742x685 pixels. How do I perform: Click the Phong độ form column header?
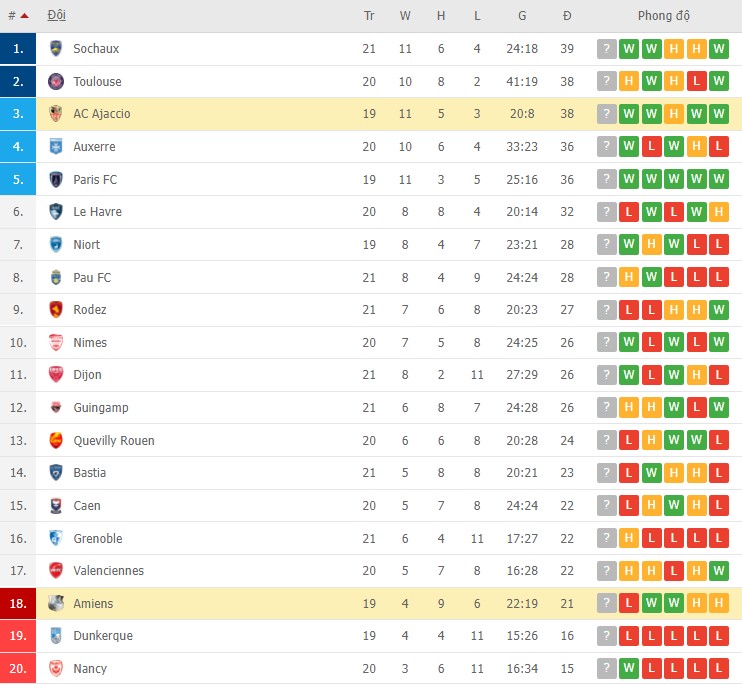(663, 16)
